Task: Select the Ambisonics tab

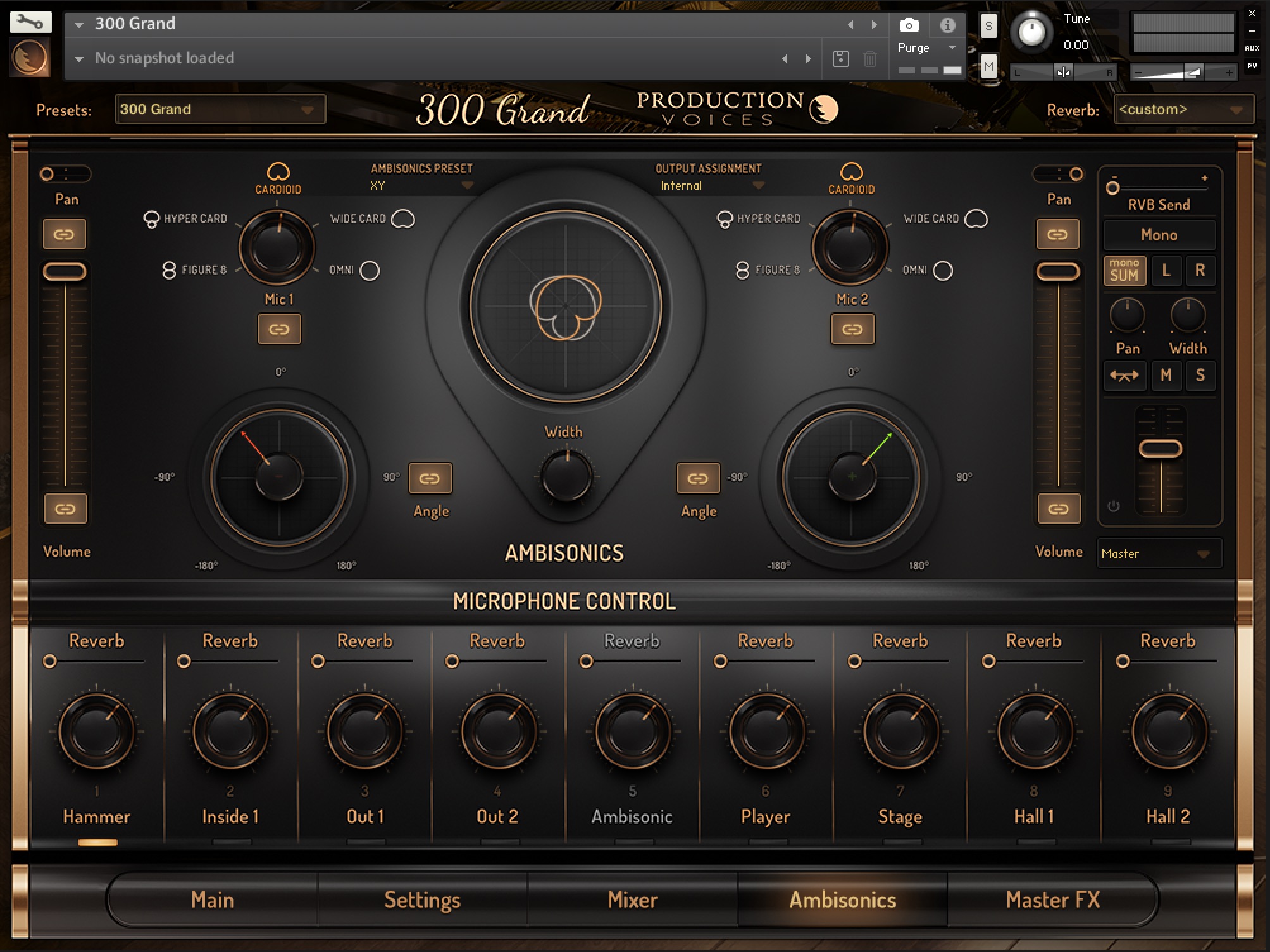Action: click(x=842, y=899)
